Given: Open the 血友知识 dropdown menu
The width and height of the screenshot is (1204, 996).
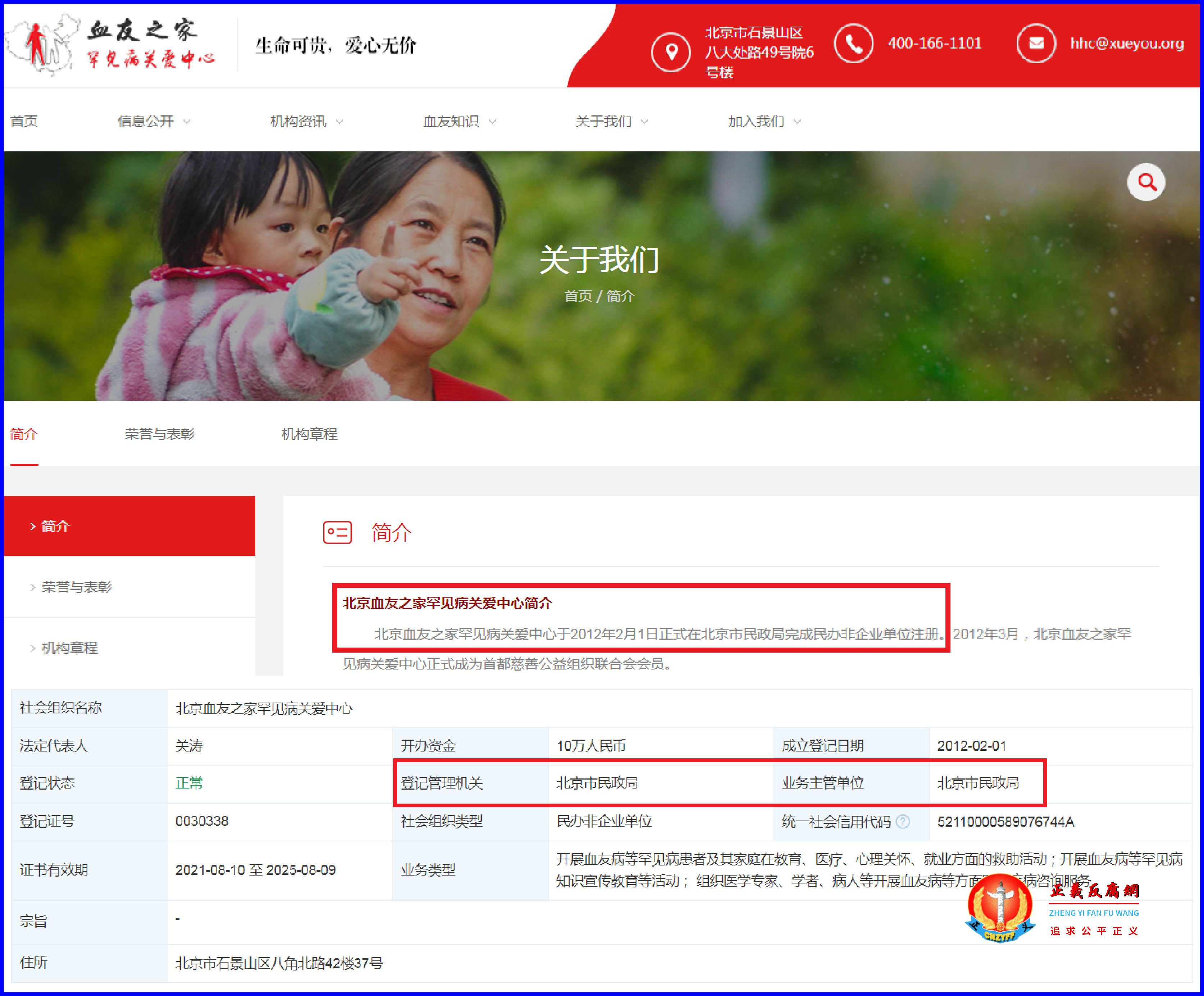Looking at the screenshot, I should 452,121.
